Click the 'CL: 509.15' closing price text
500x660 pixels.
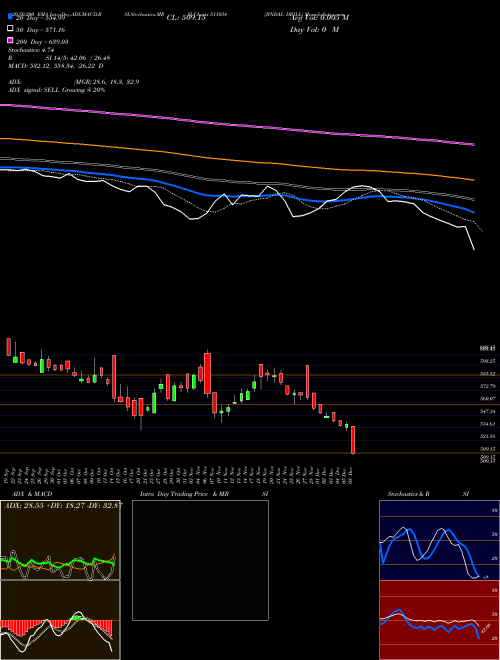pos(186,18)
